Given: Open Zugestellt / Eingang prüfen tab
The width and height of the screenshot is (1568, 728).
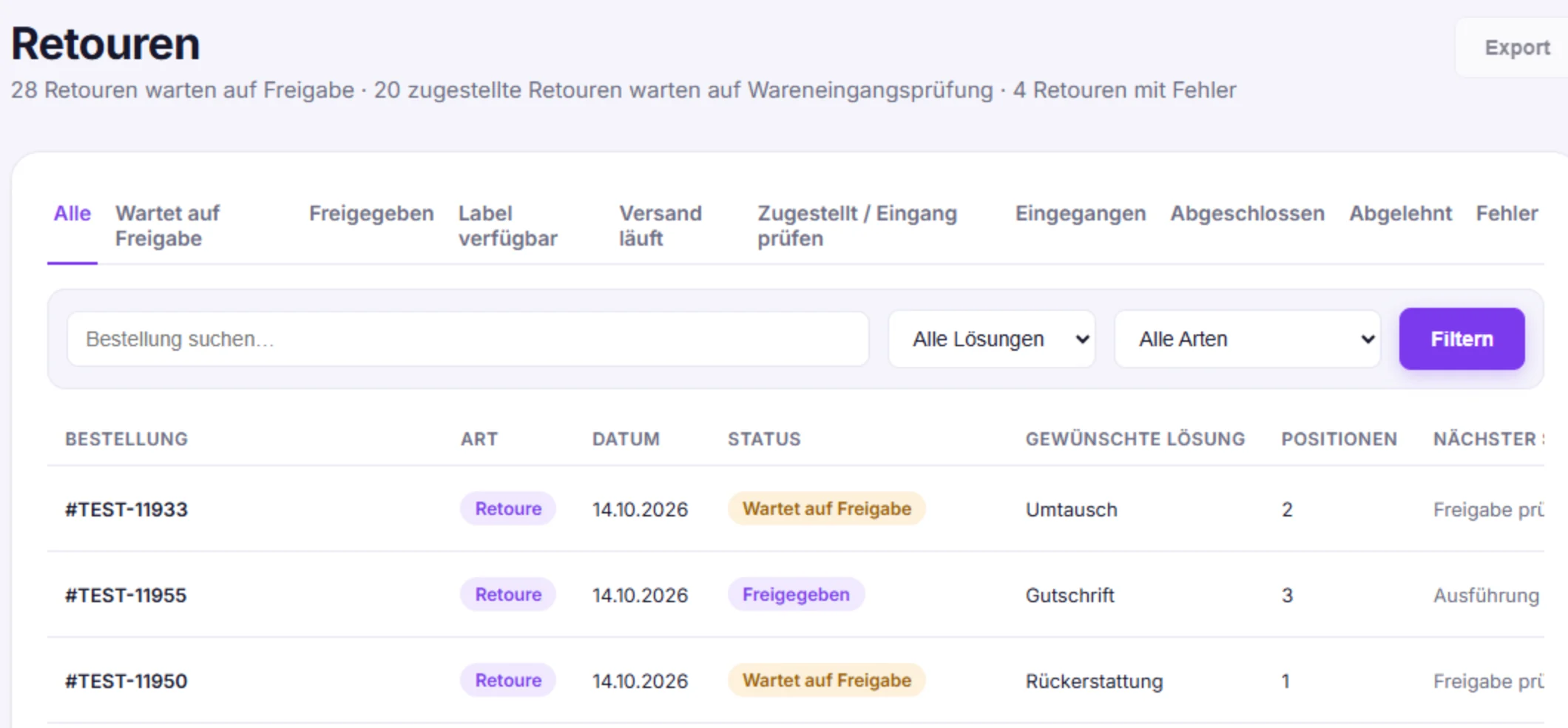Looking at the screenshot, I should click(x=857, y=226).
